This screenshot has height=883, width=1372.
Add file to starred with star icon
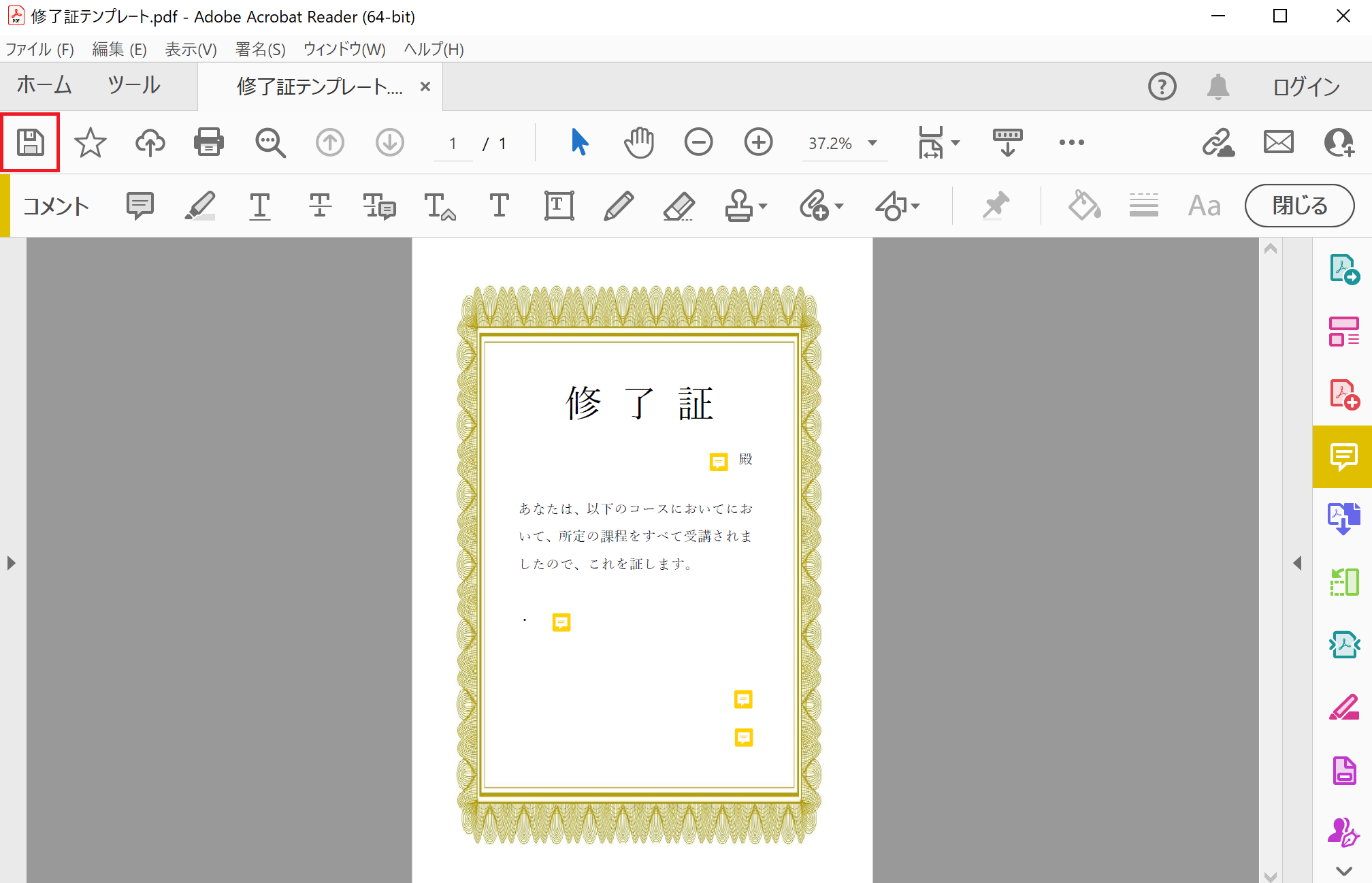[x=91, y=143]
